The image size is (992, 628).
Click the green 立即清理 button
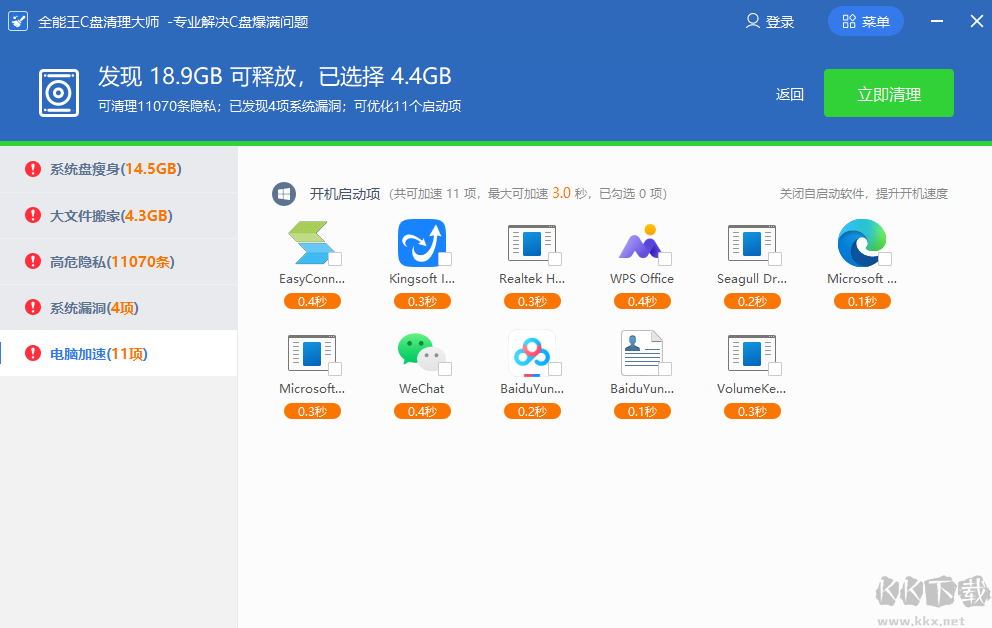pos(888,94)
